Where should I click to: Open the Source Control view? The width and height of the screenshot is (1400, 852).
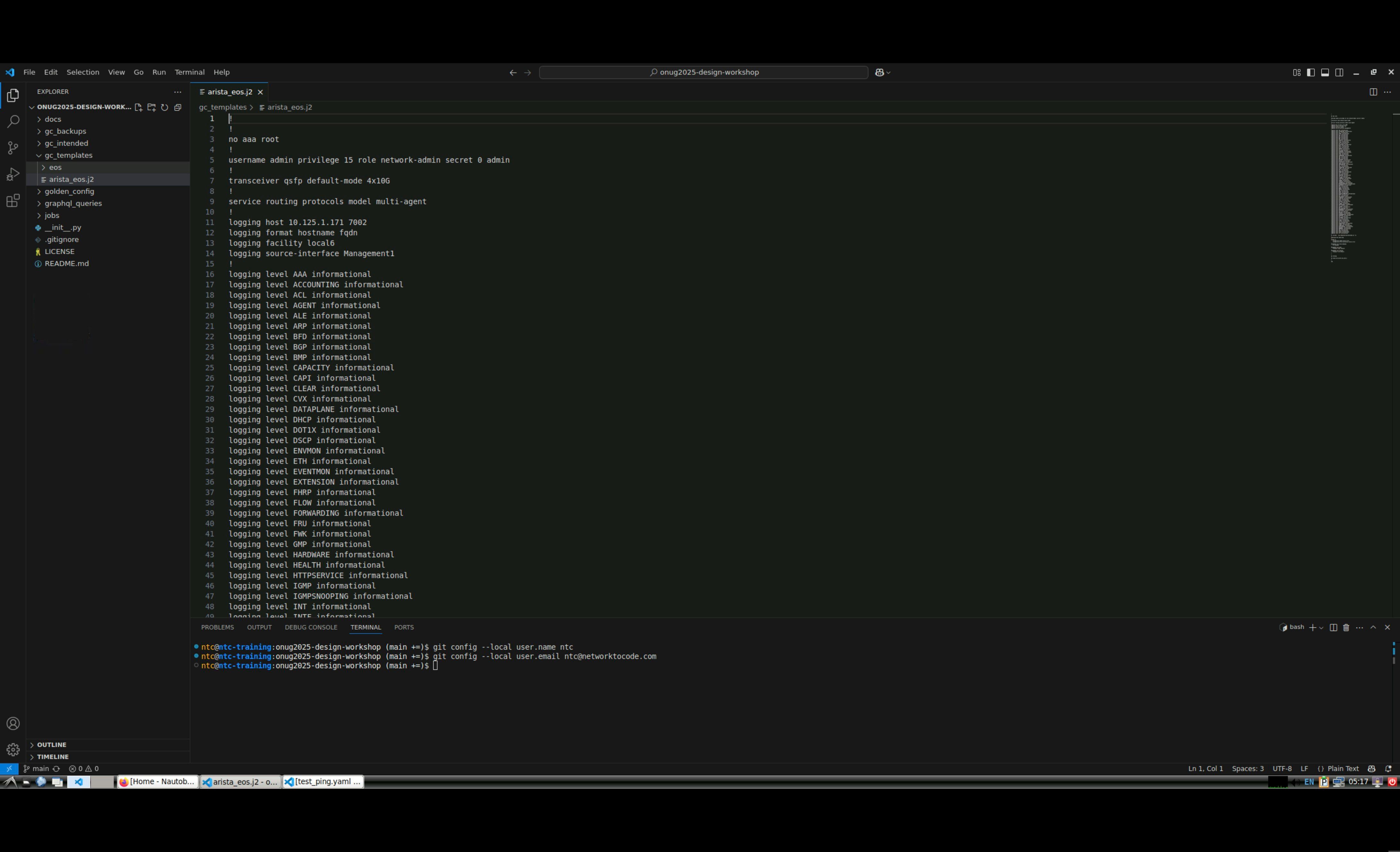coord(13,148)
